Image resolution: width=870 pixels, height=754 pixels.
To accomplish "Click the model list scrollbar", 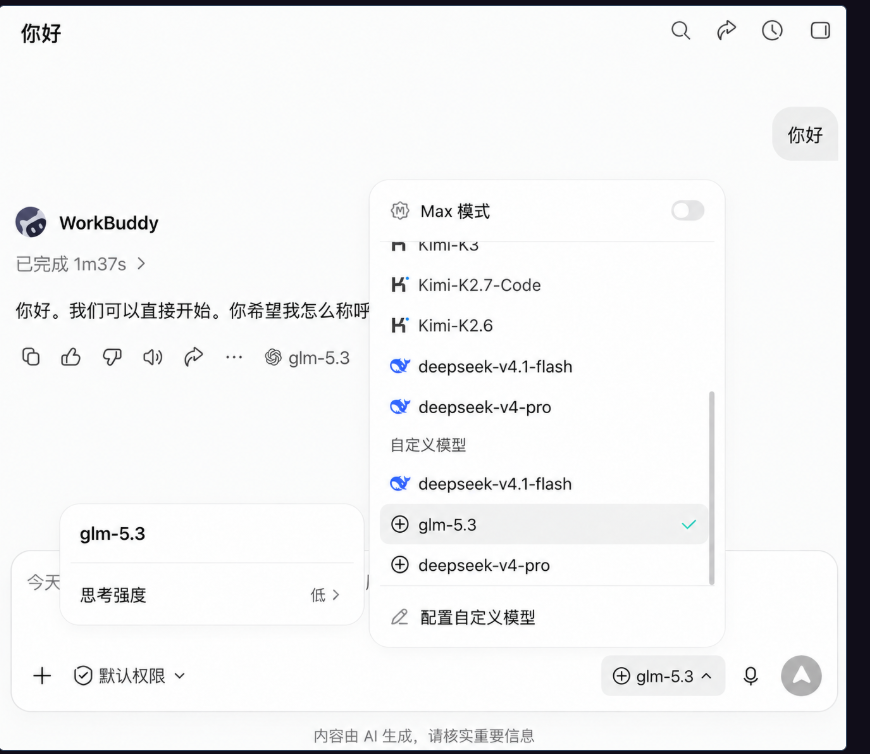I will point(712,488).
